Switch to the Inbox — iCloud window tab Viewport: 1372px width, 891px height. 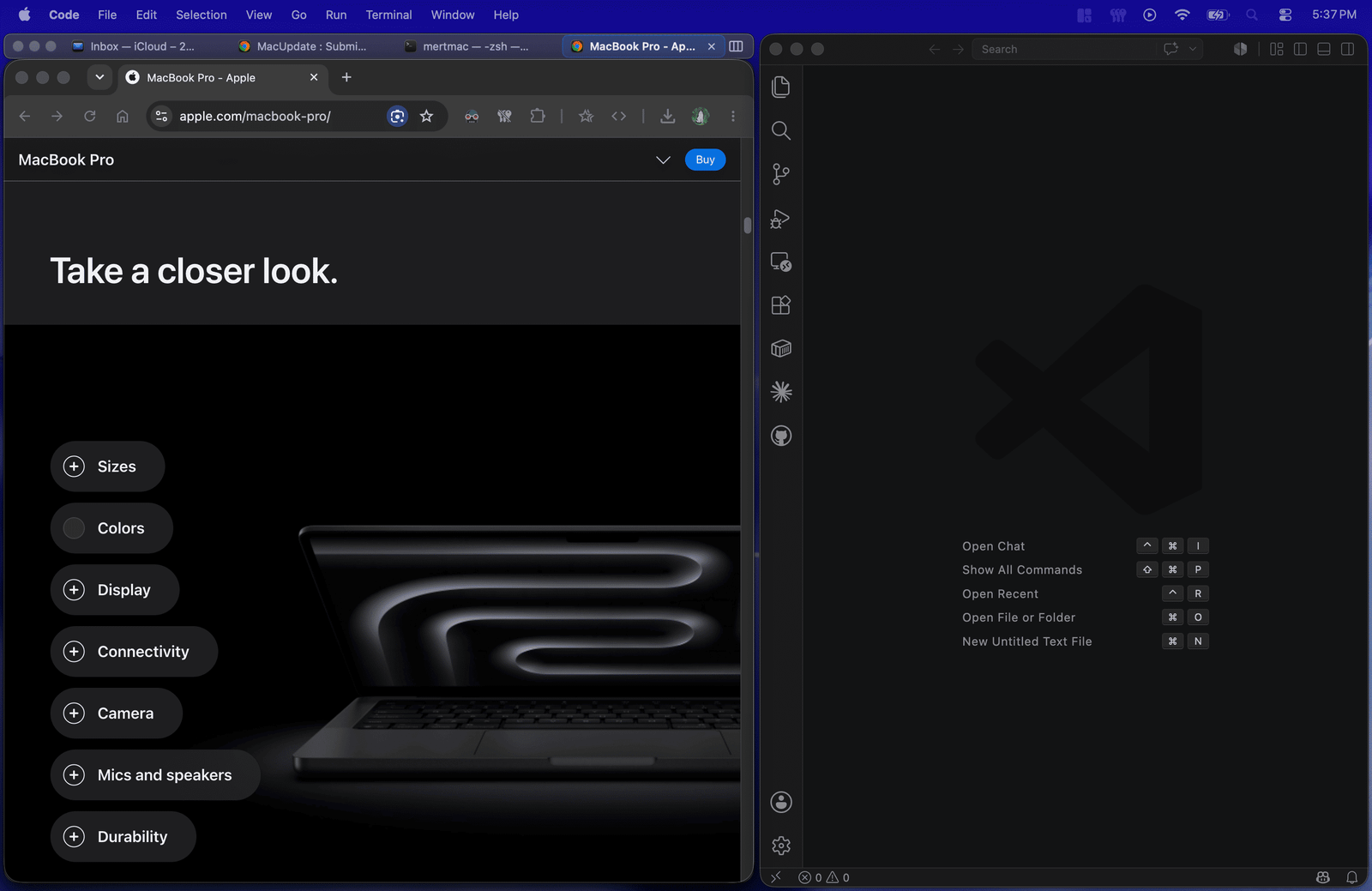133,46
